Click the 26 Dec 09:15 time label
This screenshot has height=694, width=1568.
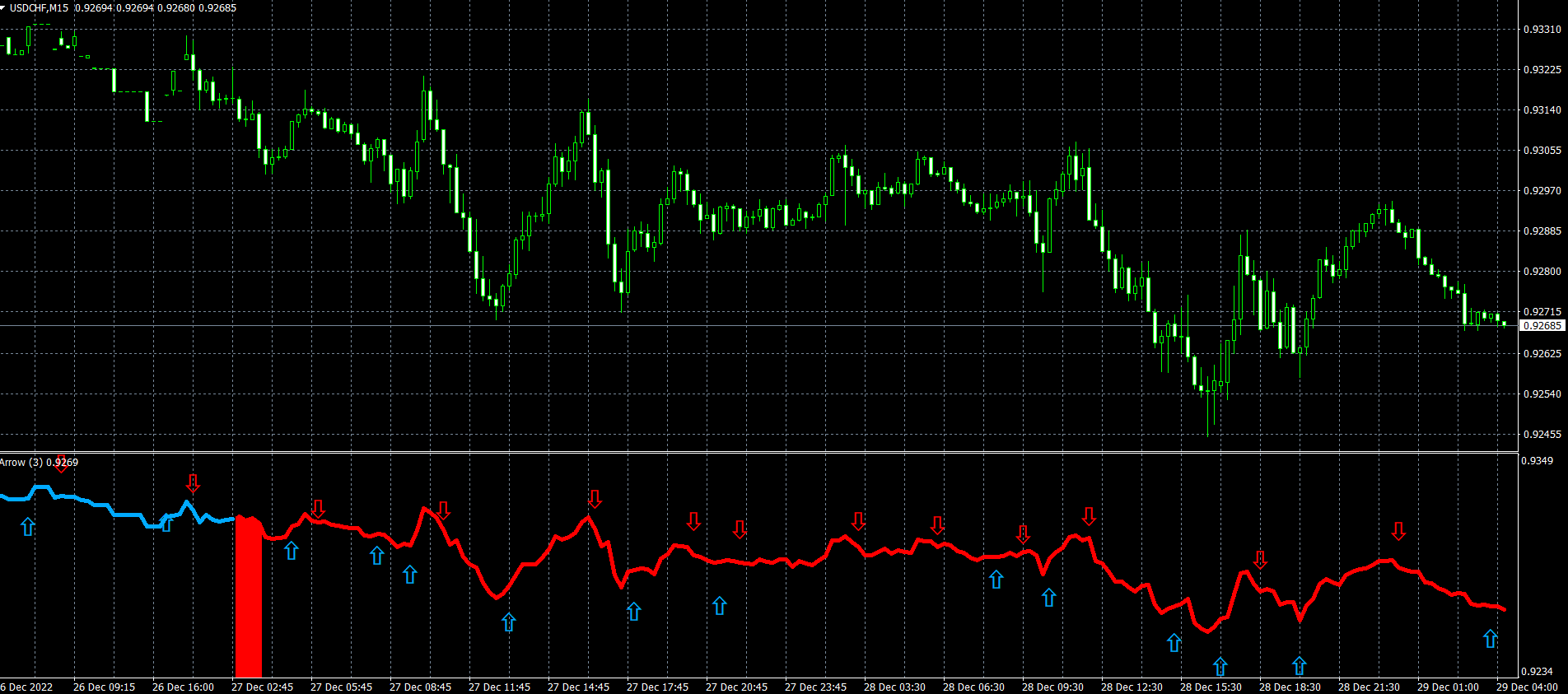[x=105, y=687]
